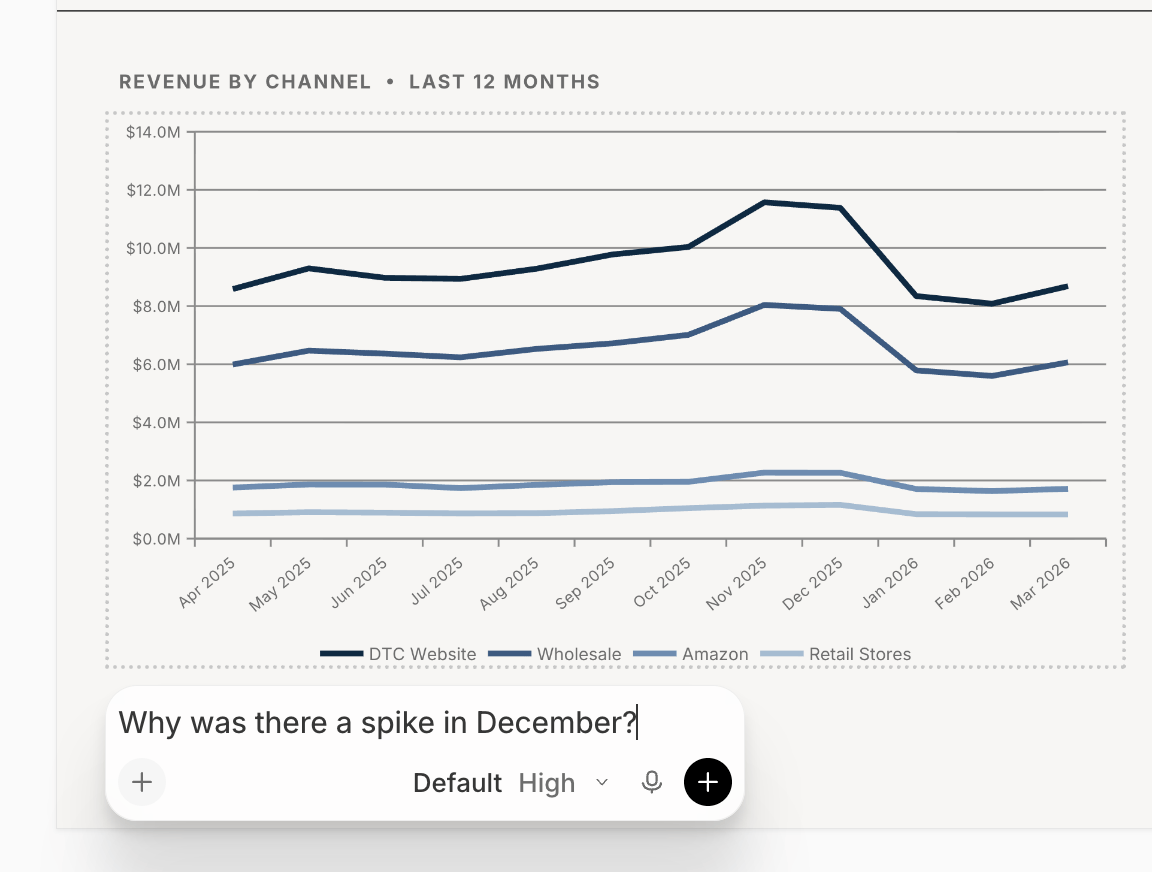This screenshot has height=872, width=1152.
Task: Click the 'Nov 2025' axis label
Action: point(736,584)
